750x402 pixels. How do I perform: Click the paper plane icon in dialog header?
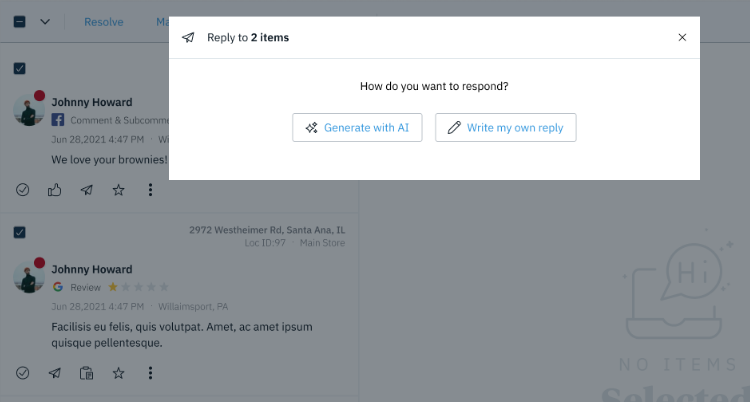click(188, 37)
